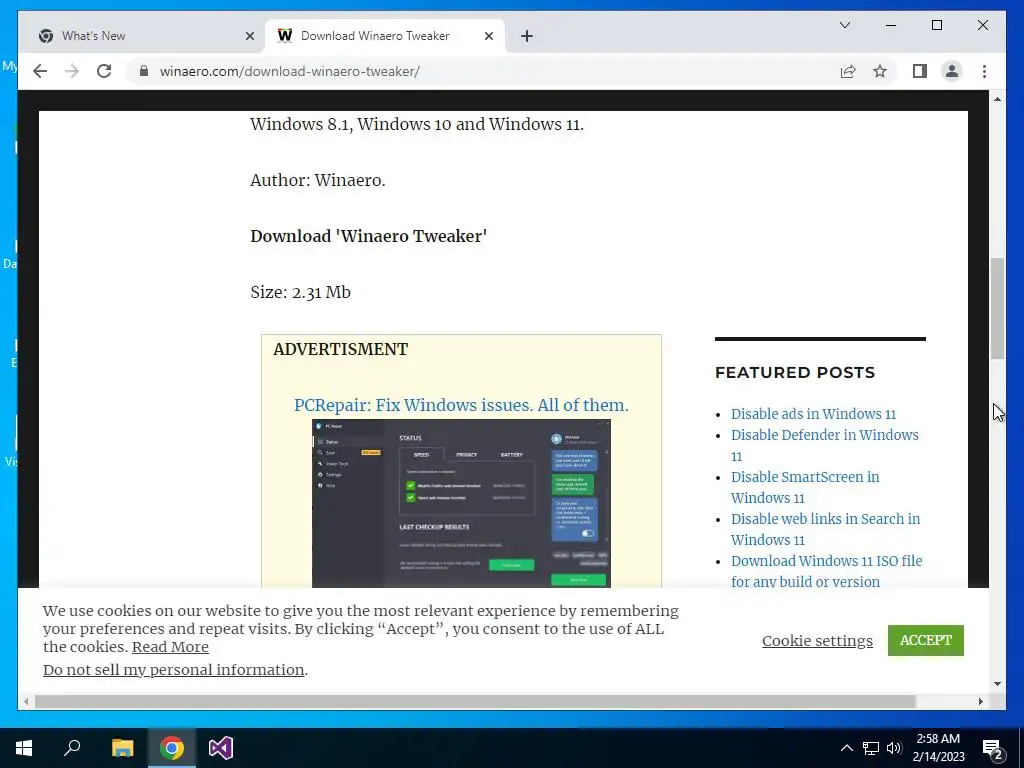1024x768 pixels.
Task: Click the page scroll down arrow
Action: (x=997, y=684)
